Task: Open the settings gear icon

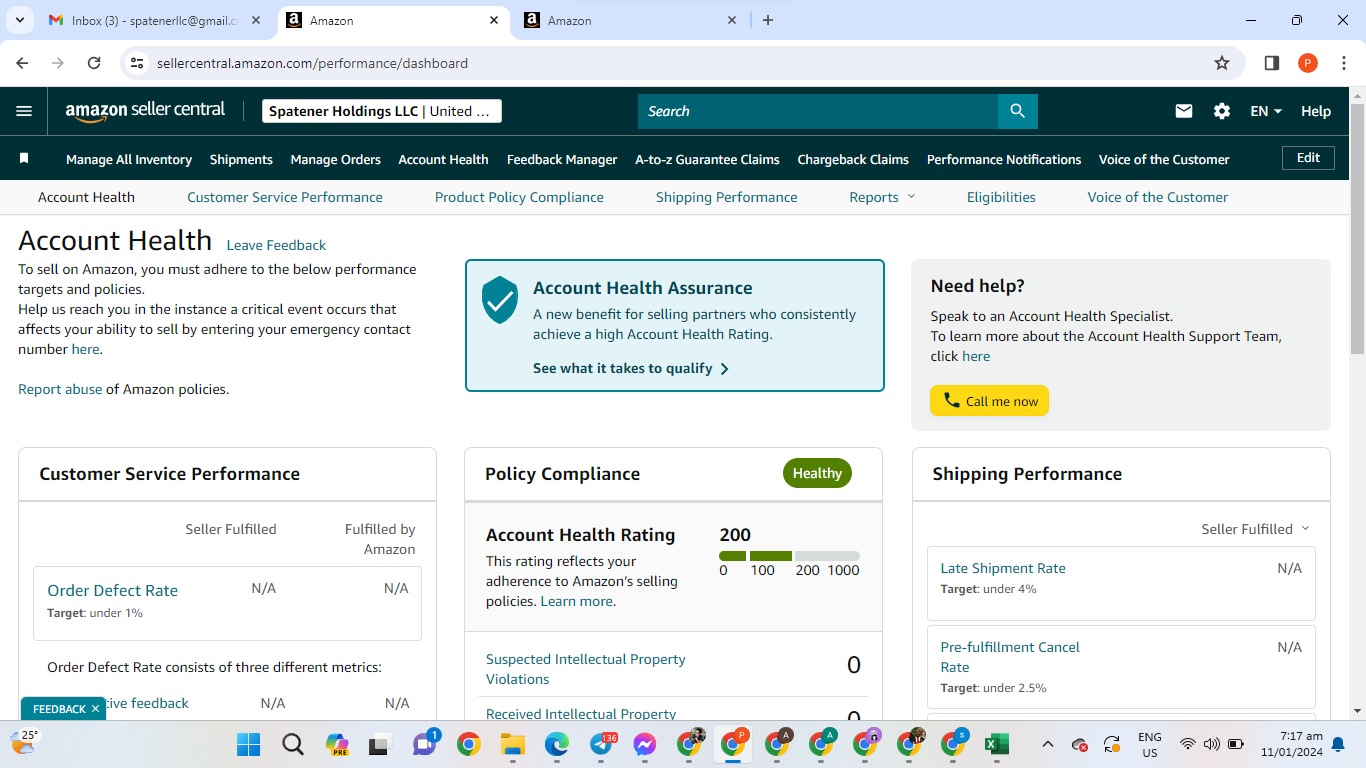Action: 1222,111
